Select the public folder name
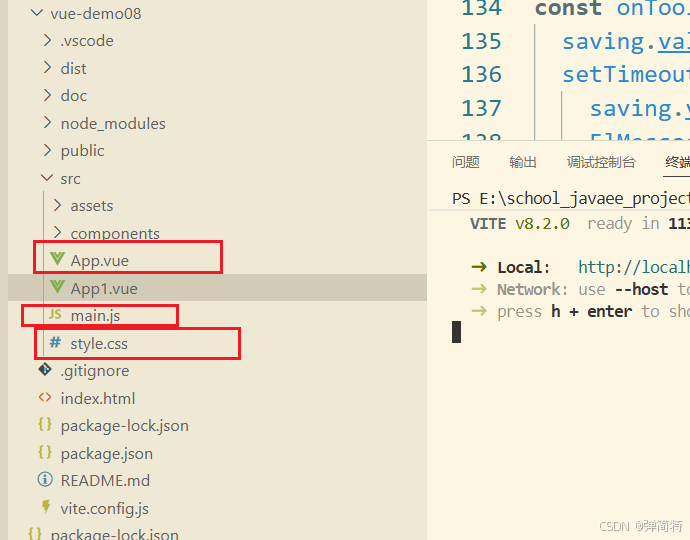The height and width of the screenshot is (540, 690). click(82, 151)
